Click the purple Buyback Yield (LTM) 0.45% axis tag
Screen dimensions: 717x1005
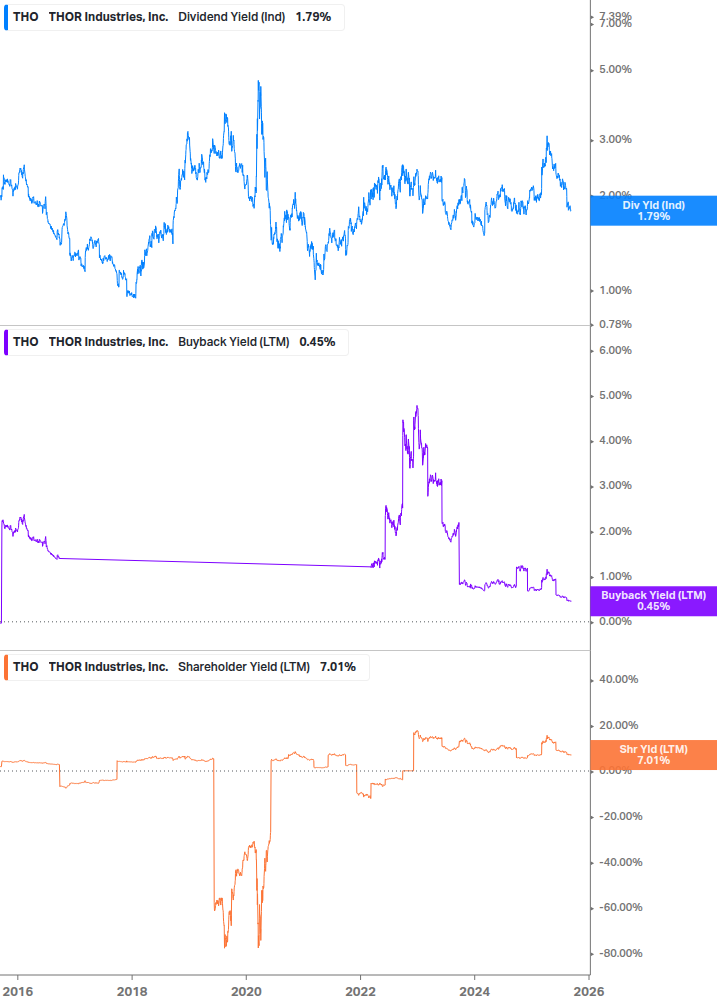tap(653, 601)
